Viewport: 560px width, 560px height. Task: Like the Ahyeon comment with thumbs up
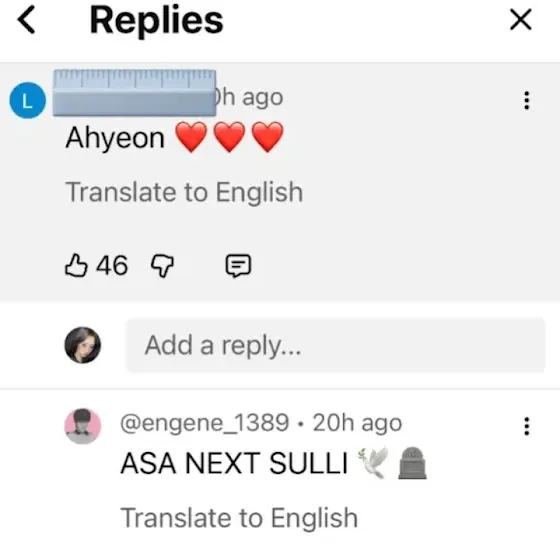pos(76,265)
